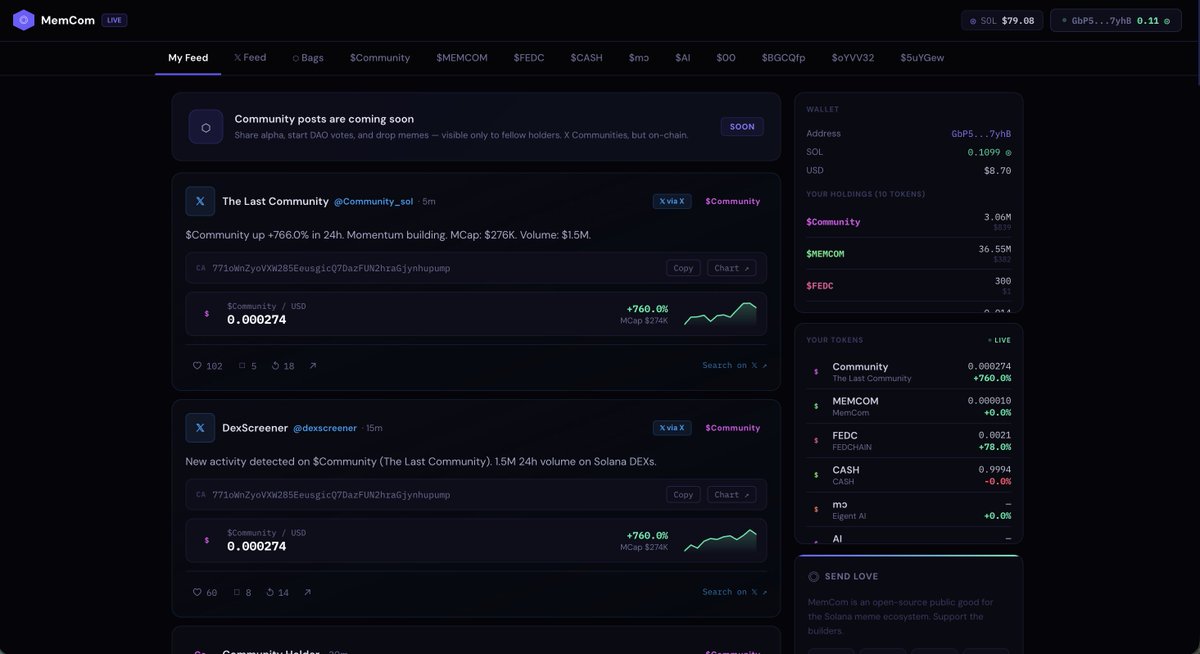Screen dimensions: 1200x654
Task: Copy contract address in DexScreener post
Action: pos(683,495)
